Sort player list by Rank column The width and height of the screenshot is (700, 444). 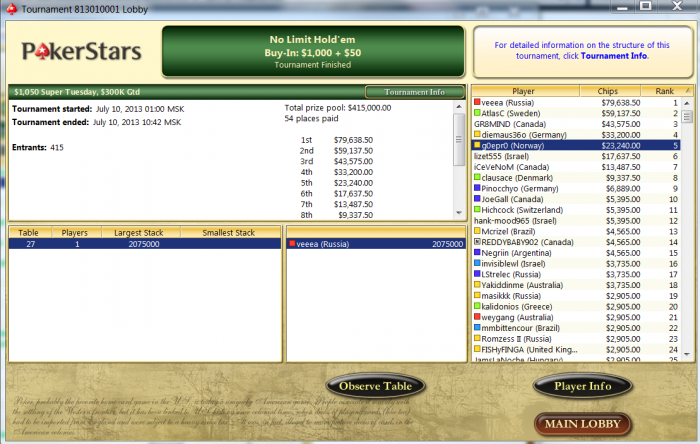coord(664,91)
